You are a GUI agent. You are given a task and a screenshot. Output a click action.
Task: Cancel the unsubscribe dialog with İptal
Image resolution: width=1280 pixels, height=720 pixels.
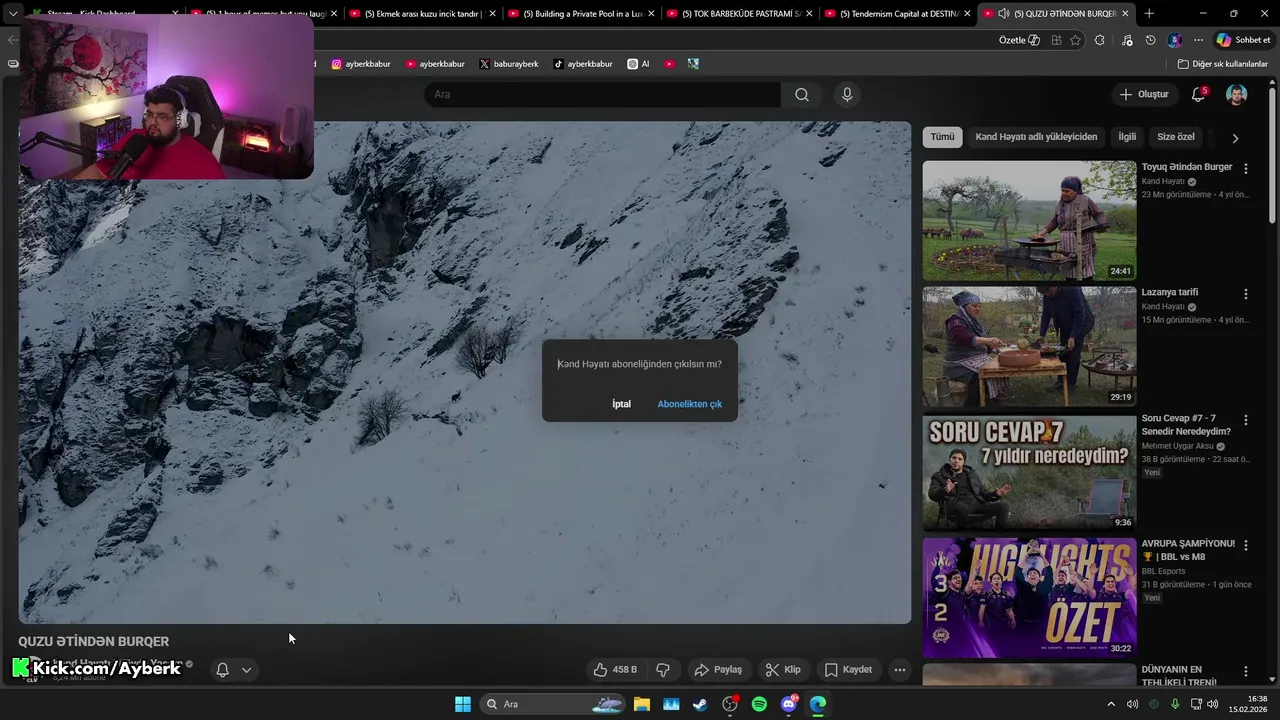621,404
